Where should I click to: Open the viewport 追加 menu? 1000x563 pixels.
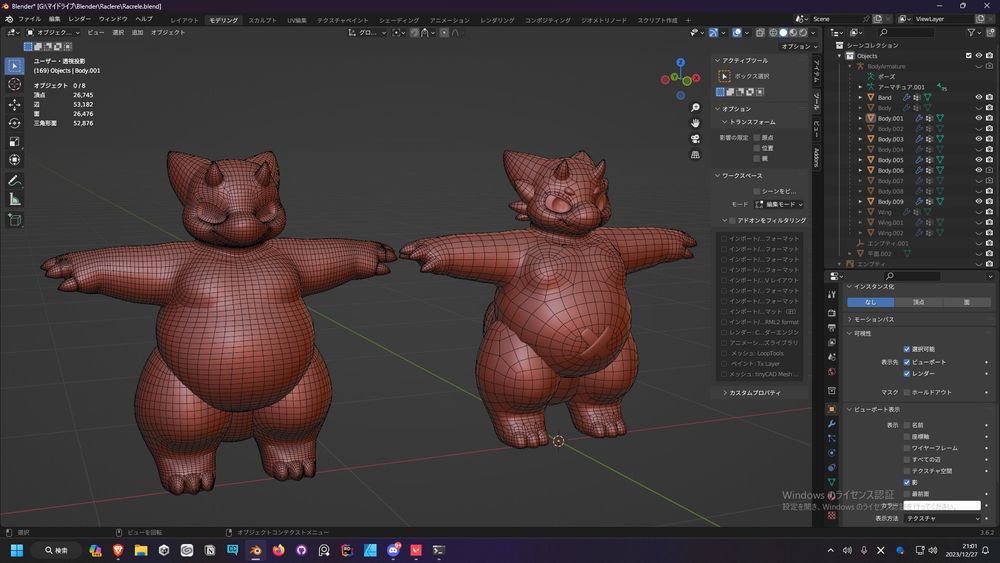click(x=137, y=33)
